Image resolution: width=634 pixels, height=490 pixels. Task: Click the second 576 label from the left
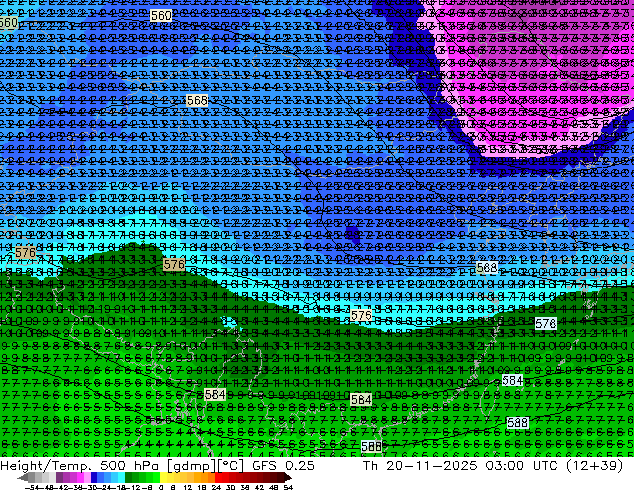click(x=174, y=265)
